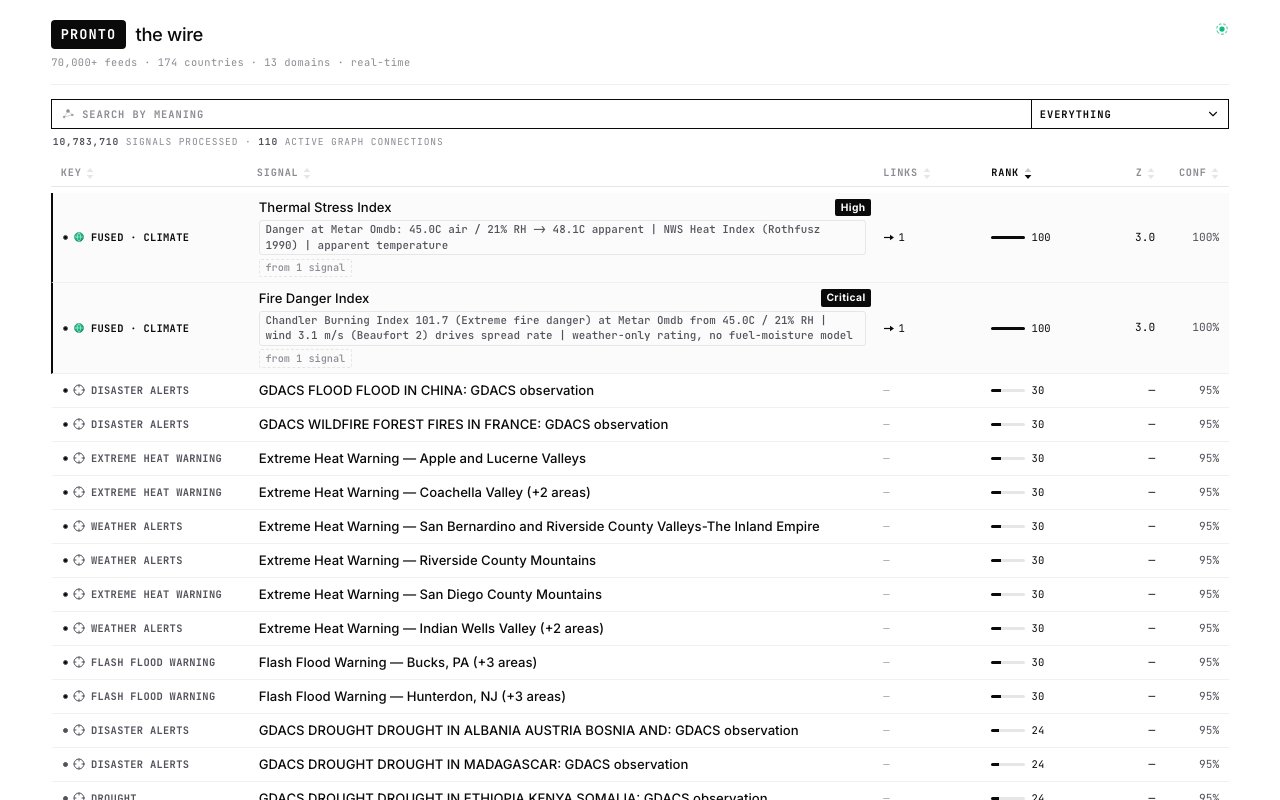Click crosshair icon for Riverside County Mountains row
Viewport: 1280px width, 800px height.
79,560
